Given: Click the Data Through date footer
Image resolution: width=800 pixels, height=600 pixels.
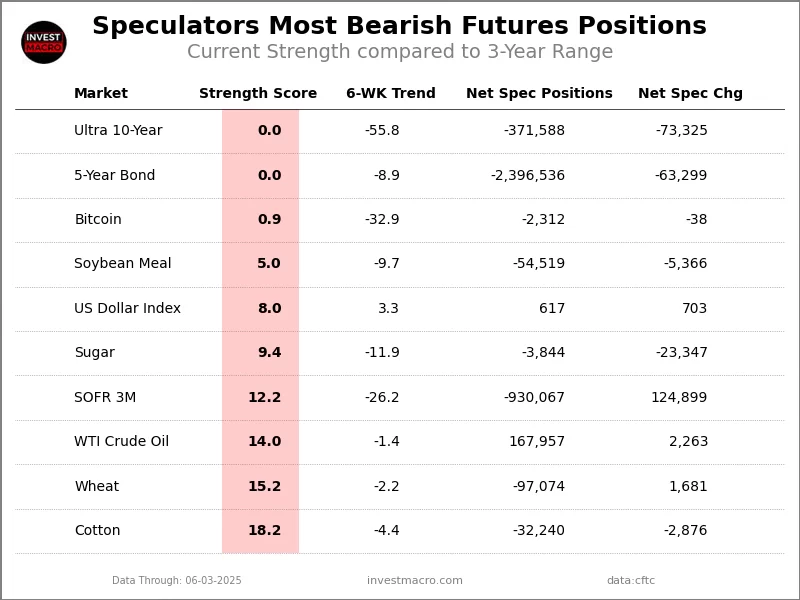Looking at the screenshot, I should point(177,581).
